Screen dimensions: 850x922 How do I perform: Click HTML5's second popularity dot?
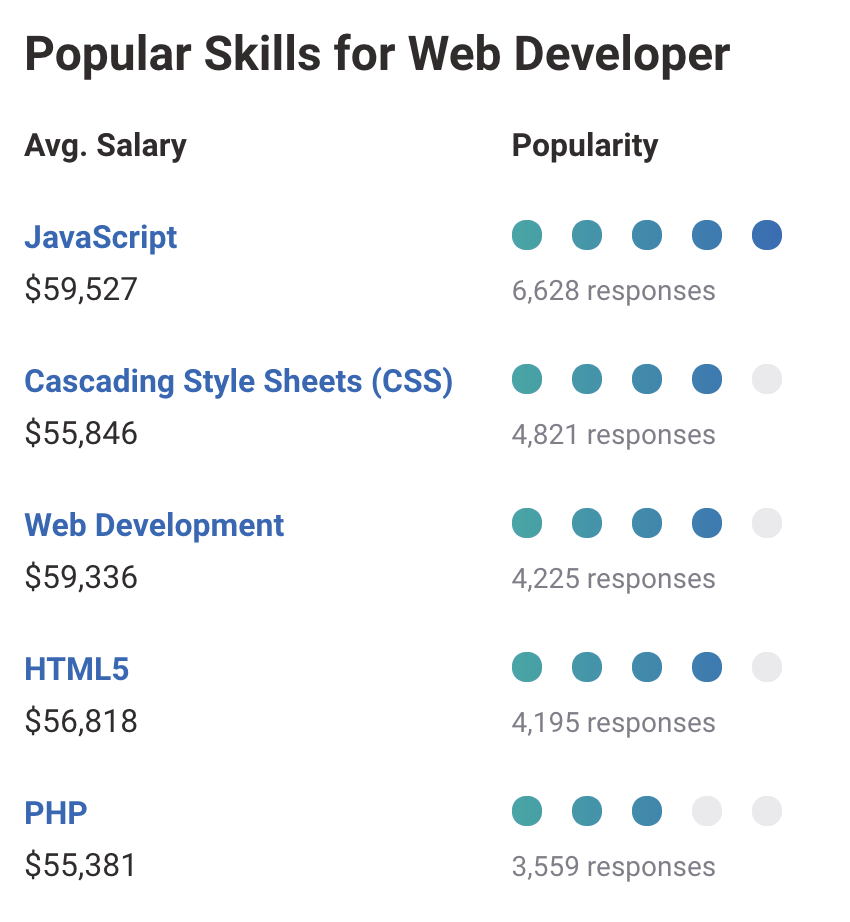point(587,667)
